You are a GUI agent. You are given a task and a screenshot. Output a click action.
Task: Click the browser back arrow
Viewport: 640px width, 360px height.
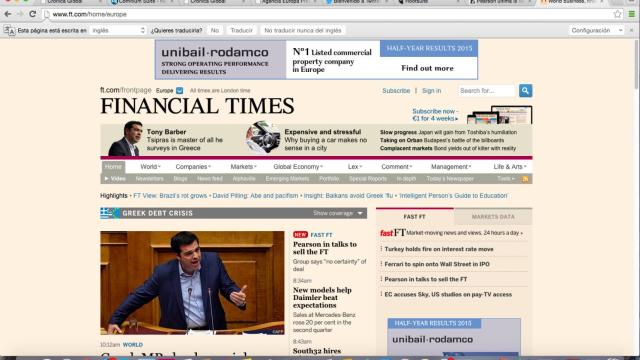(7, 14)
